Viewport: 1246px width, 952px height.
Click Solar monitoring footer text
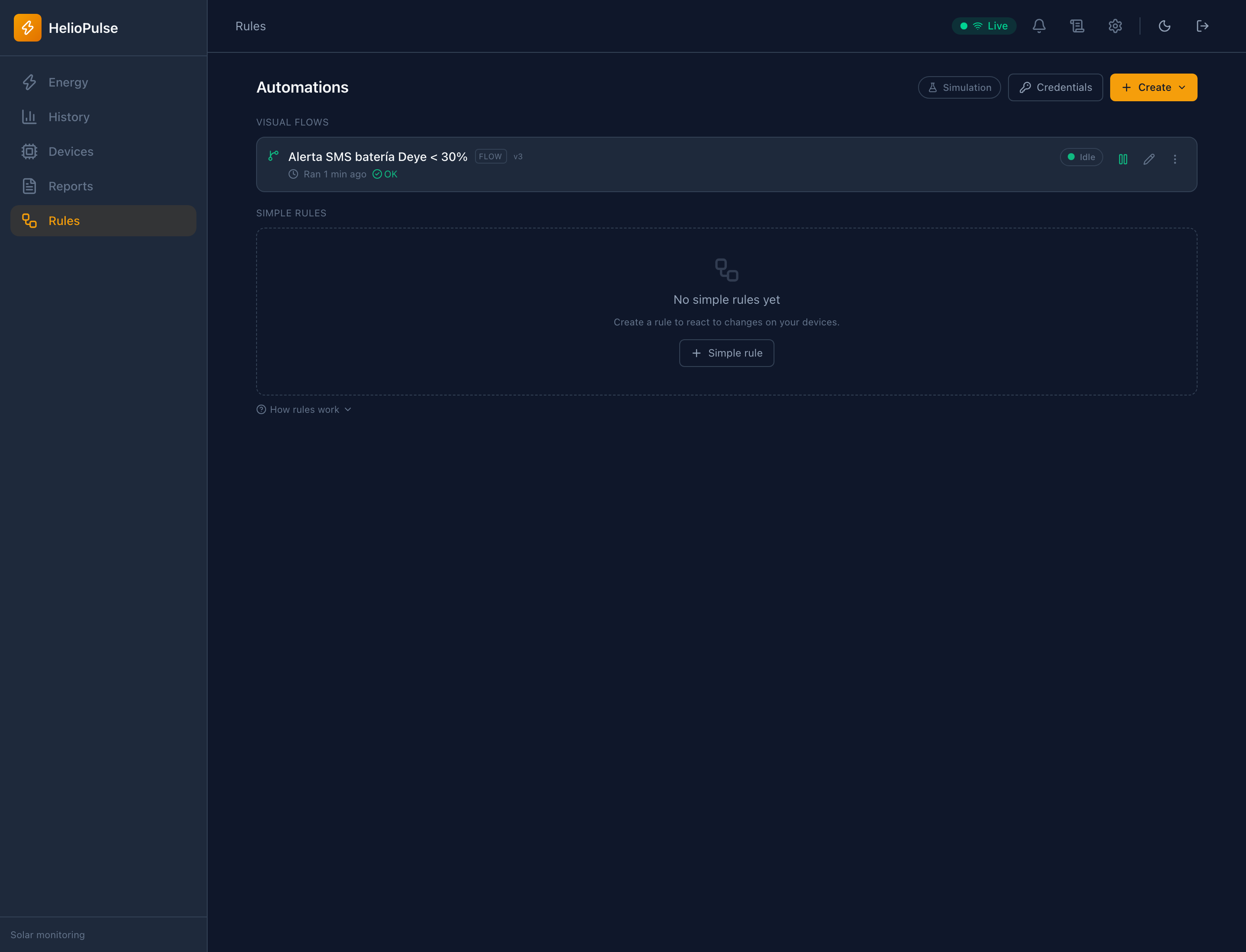pyautogui.click(x=48, y=935)
